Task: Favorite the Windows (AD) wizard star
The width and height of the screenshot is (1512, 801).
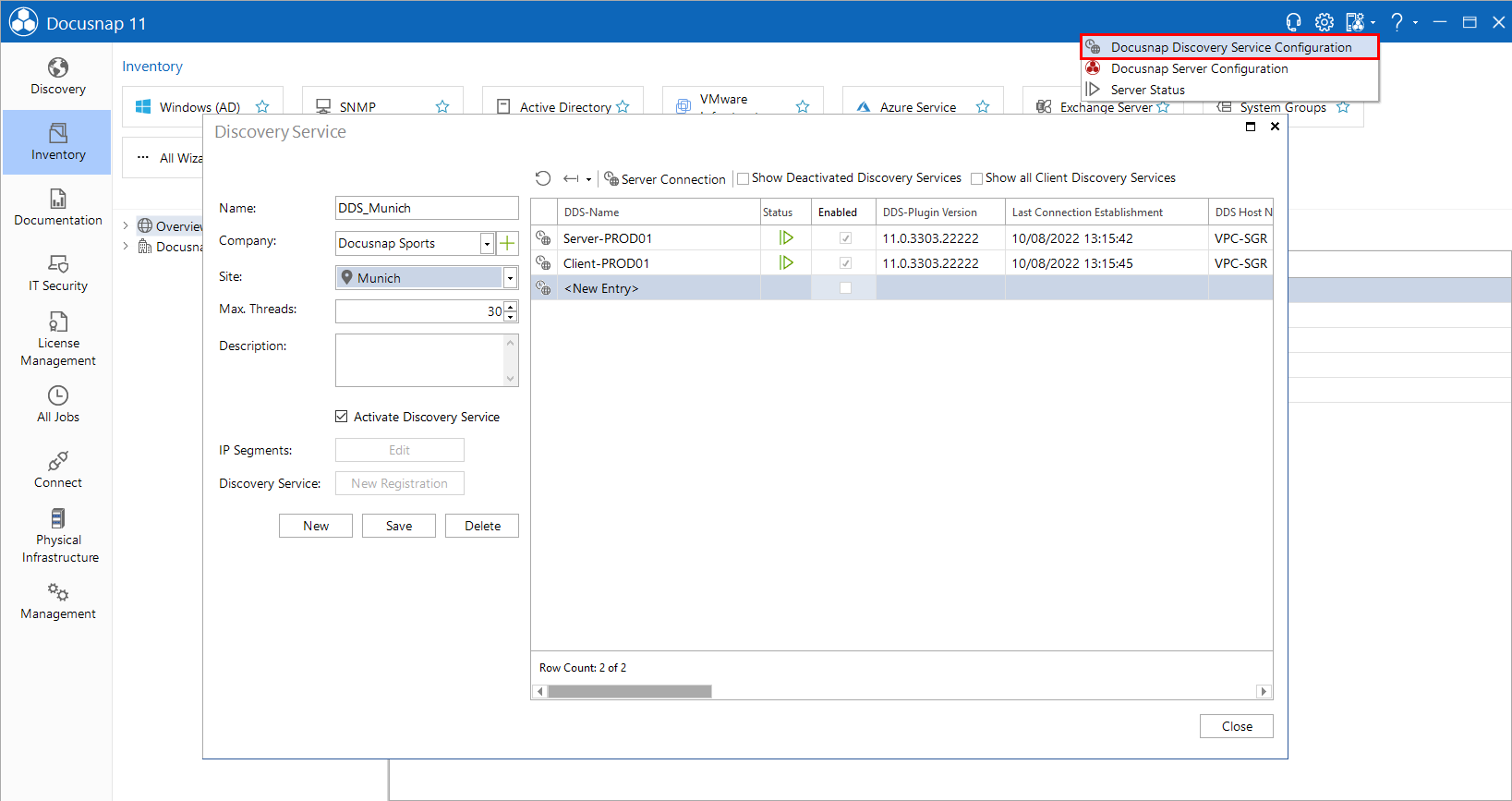Action: point(262,107)
